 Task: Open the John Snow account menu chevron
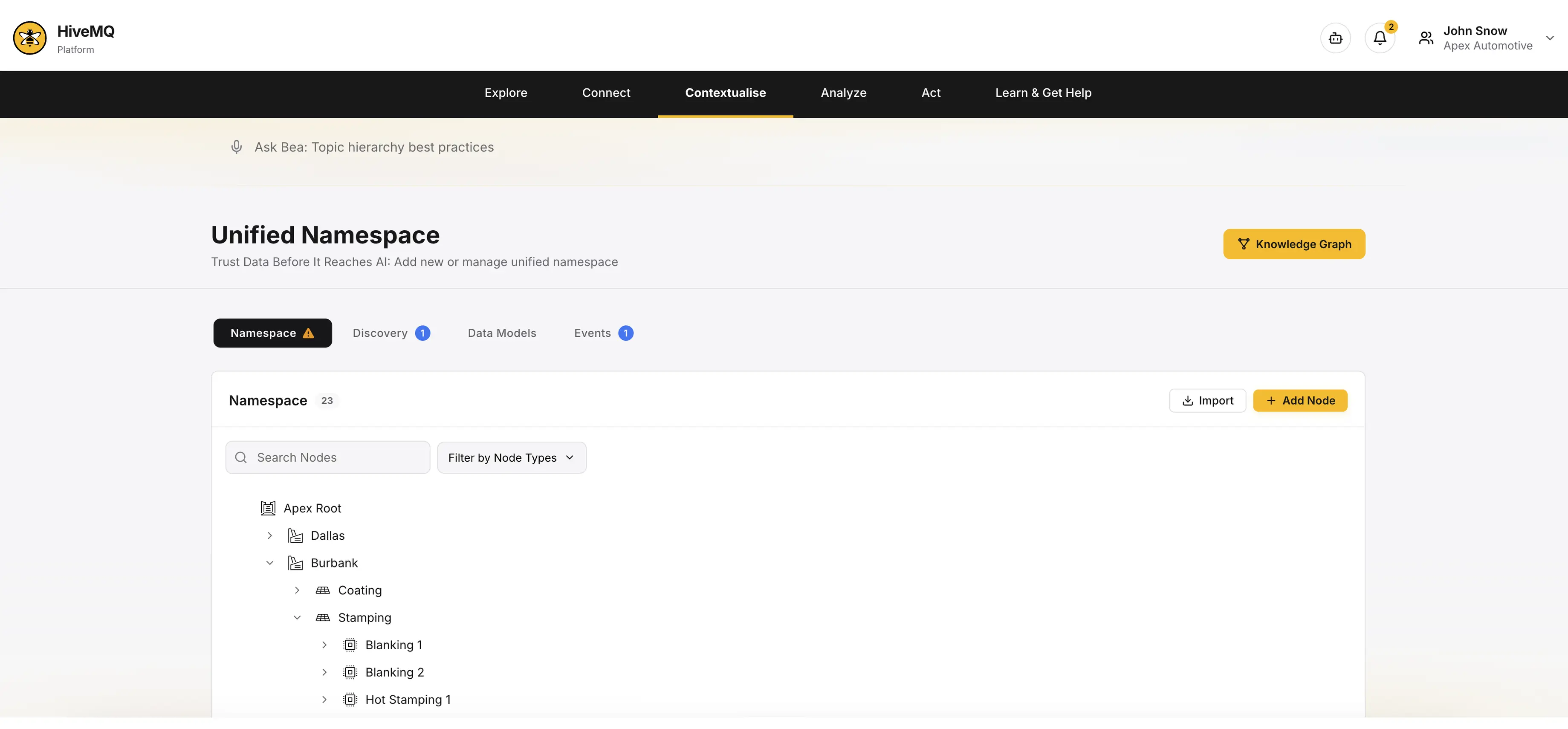tap(1550, 38)
